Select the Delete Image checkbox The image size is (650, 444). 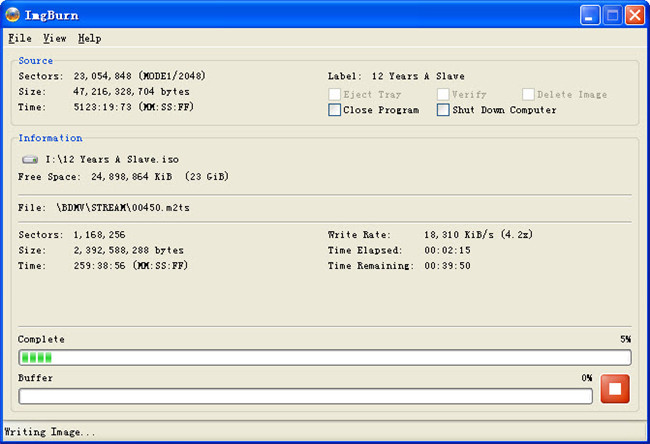pos(528,94)
